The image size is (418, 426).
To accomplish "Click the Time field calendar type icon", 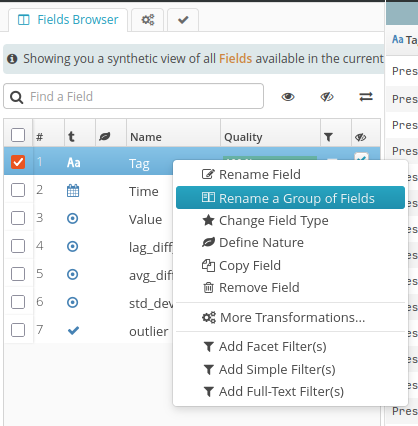I will [x=73, y=191].
